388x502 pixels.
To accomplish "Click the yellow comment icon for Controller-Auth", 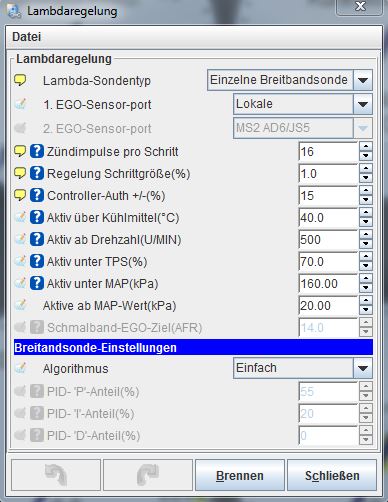I will click(x=20, y=195).
